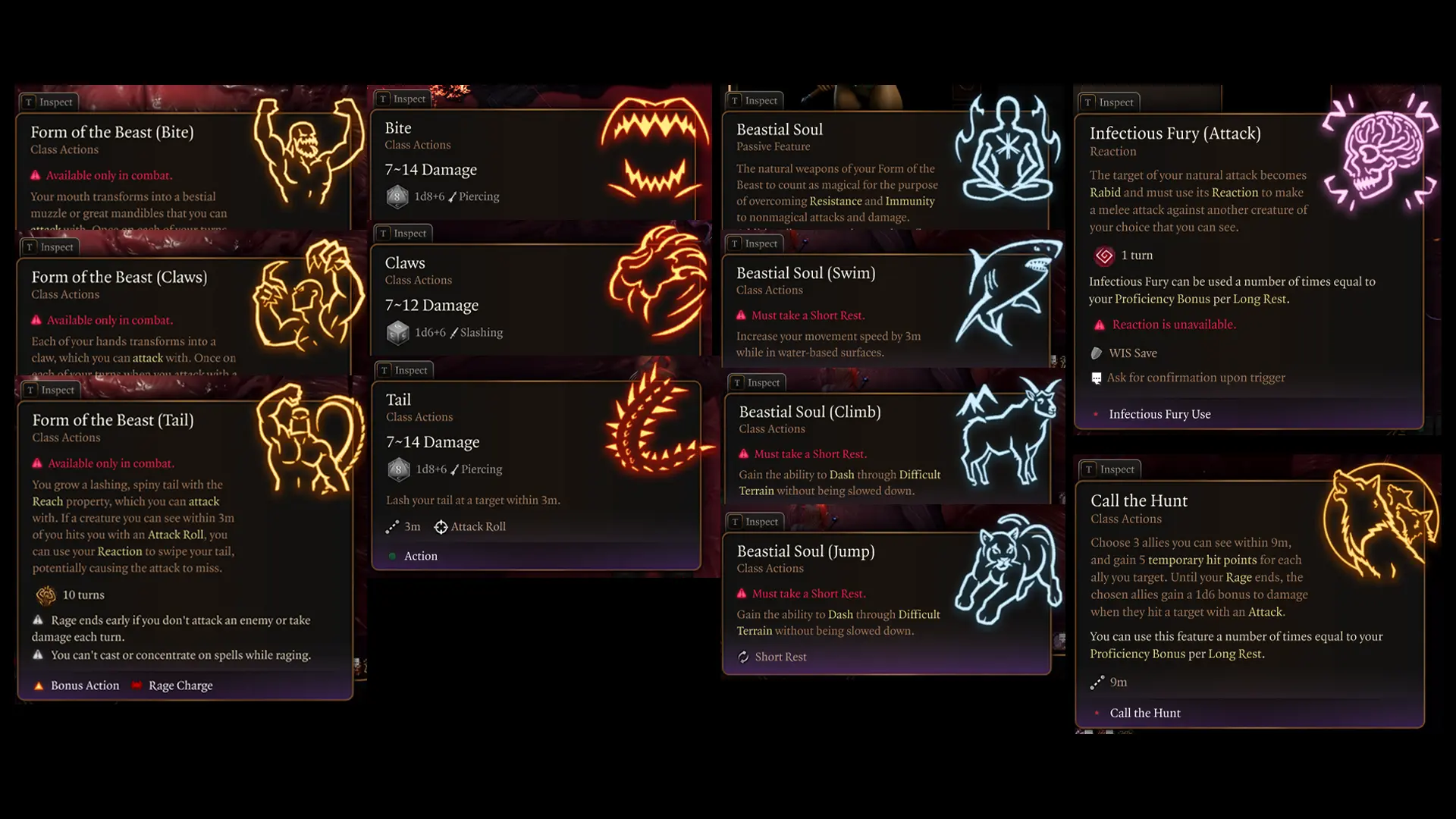
Task: Click Inspect above the Claws tooltip
Action: coord(402,233)
